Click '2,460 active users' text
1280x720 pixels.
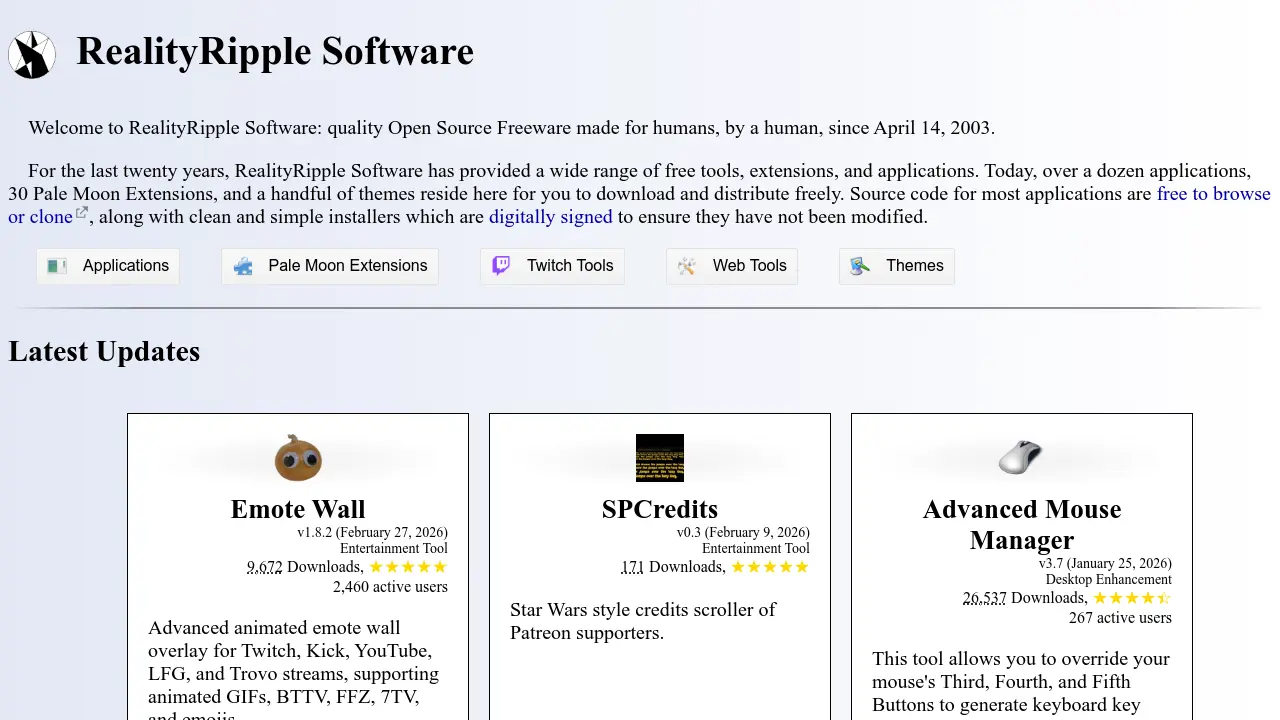click(390, 587)
